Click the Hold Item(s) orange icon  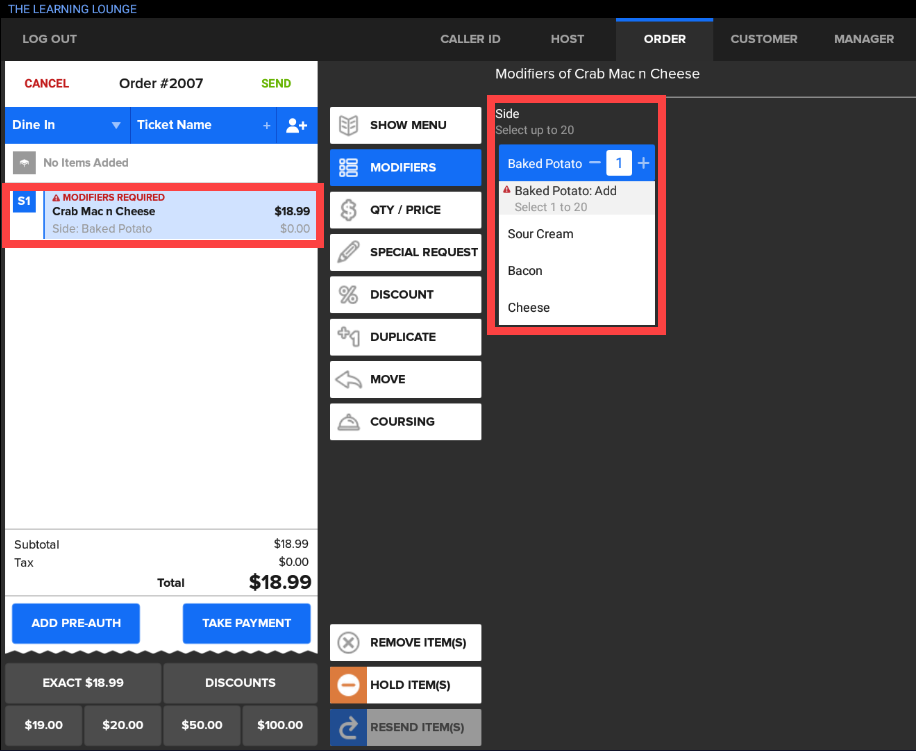point(348,685)
